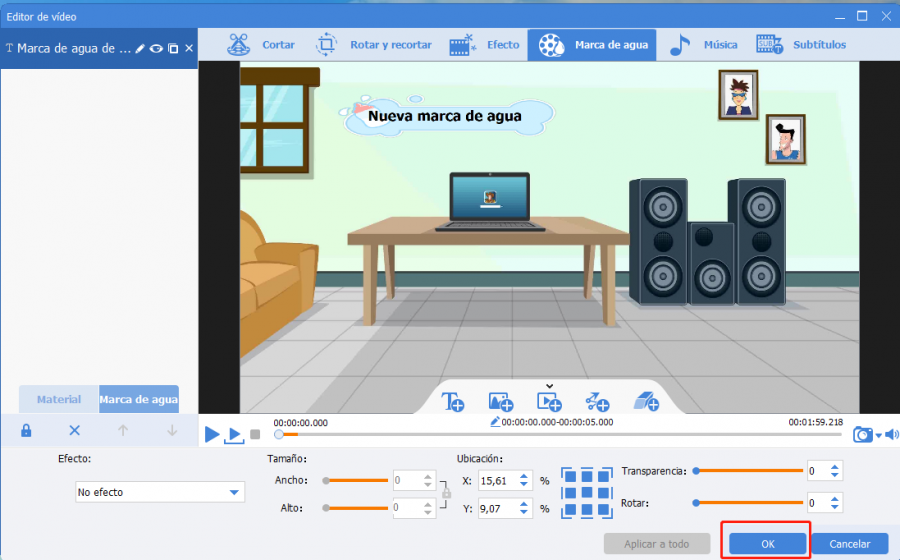Edit watermark name with pencil icon

(140, 49)
